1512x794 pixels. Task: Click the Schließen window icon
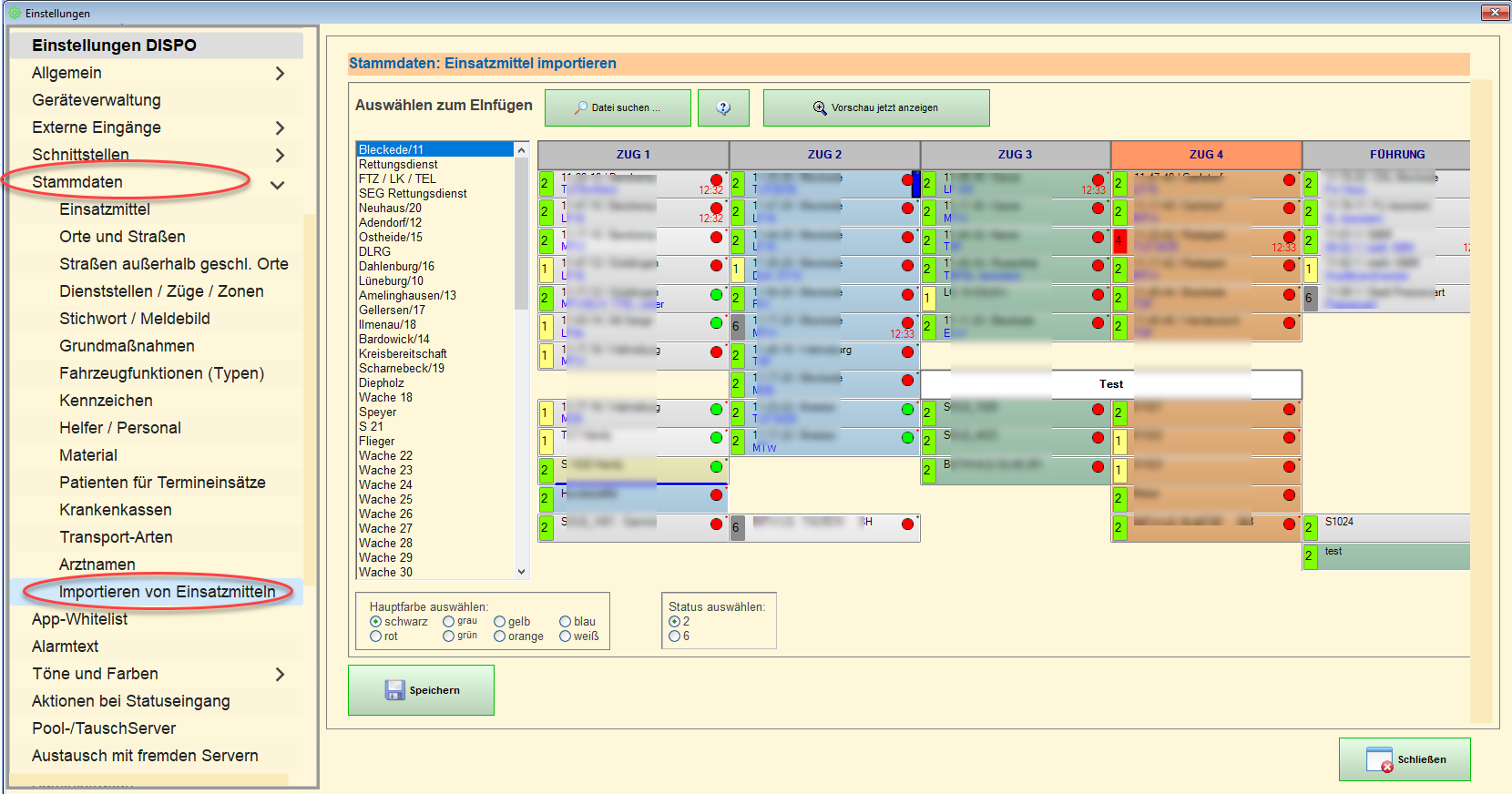point(1380,759)
